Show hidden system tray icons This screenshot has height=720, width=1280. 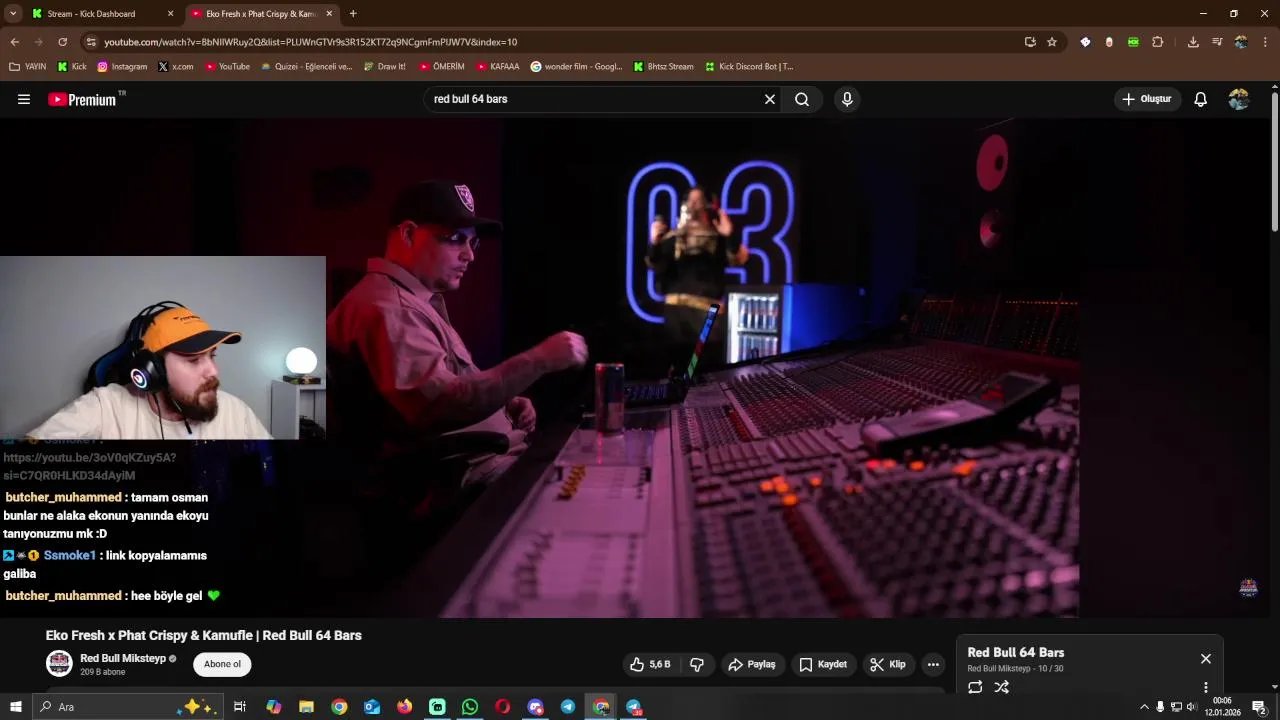click(1144, 707)
